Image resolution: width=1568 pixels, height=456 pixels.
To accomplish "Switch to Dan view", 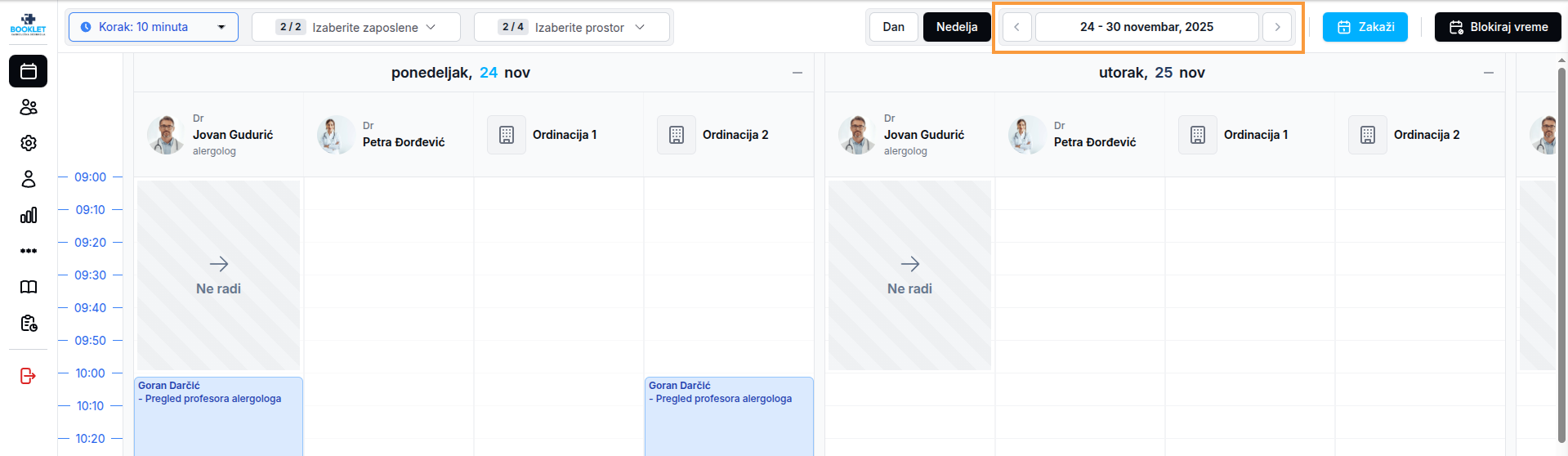I will point(893,27).
